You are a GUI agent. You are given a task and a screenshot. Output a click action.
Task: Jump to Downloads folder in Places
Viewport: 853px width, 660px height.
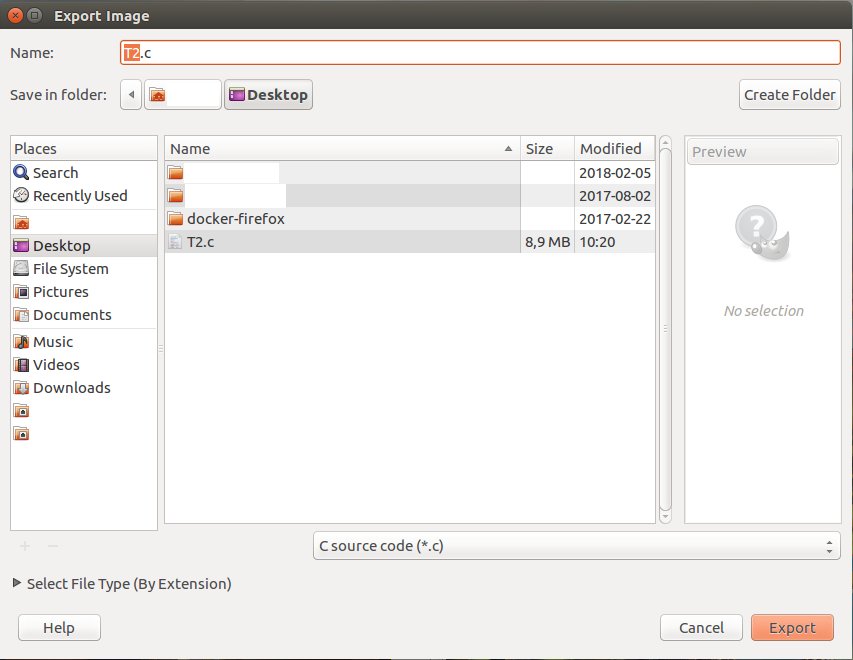[x=71, y=388]
